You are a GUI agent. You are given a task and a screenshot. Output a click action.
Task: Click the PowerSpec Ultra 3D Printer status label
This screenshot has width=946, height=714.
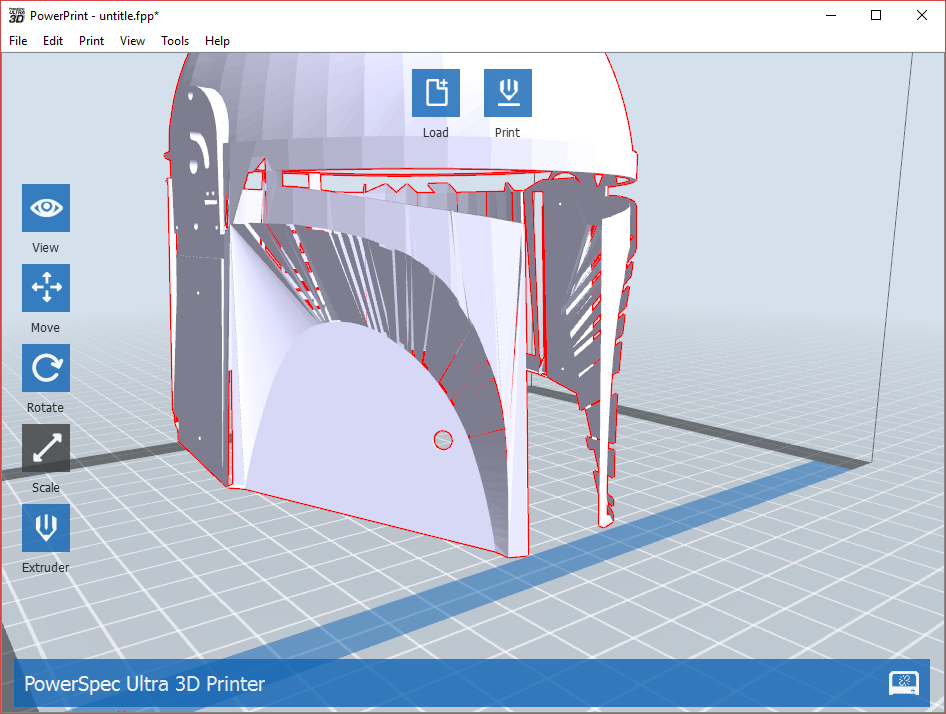[144, 683]
